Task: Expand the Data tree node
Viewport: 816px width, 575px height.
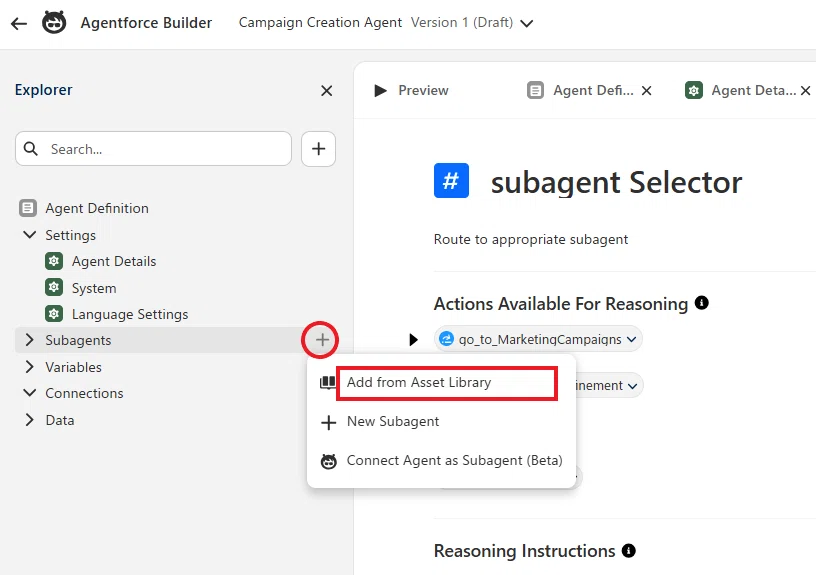Action: [x=30, y=420]
